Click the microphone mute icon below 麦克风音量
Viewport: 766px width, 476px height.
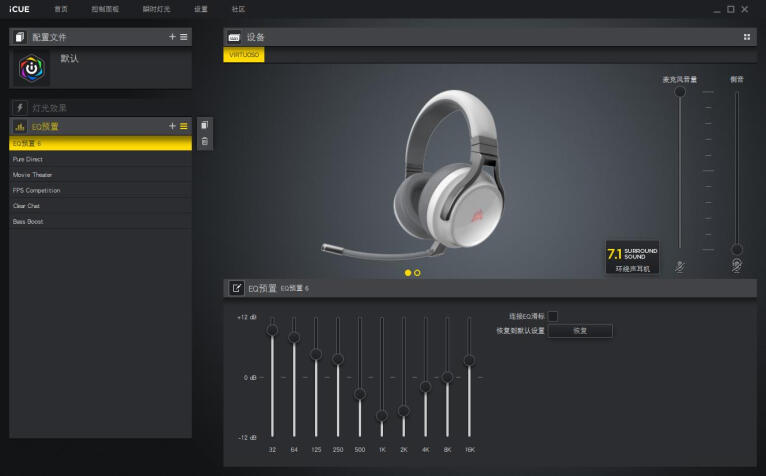[680, 267]
